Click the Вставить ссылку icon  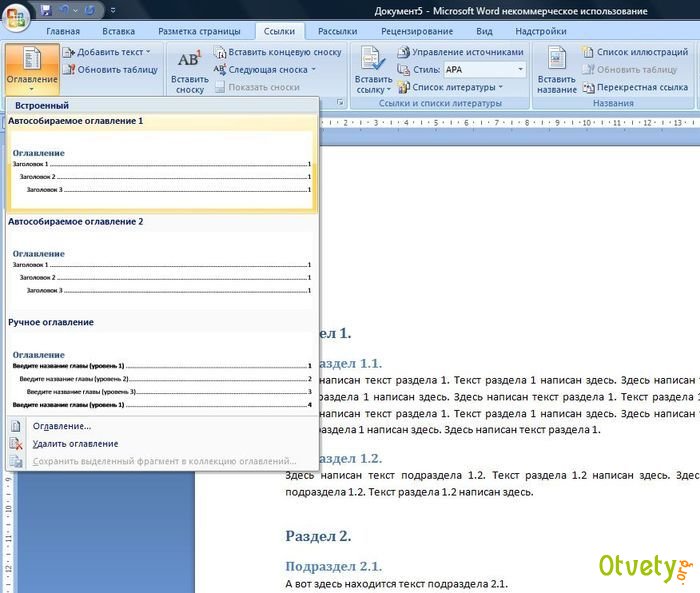click(x=373, y=68)
